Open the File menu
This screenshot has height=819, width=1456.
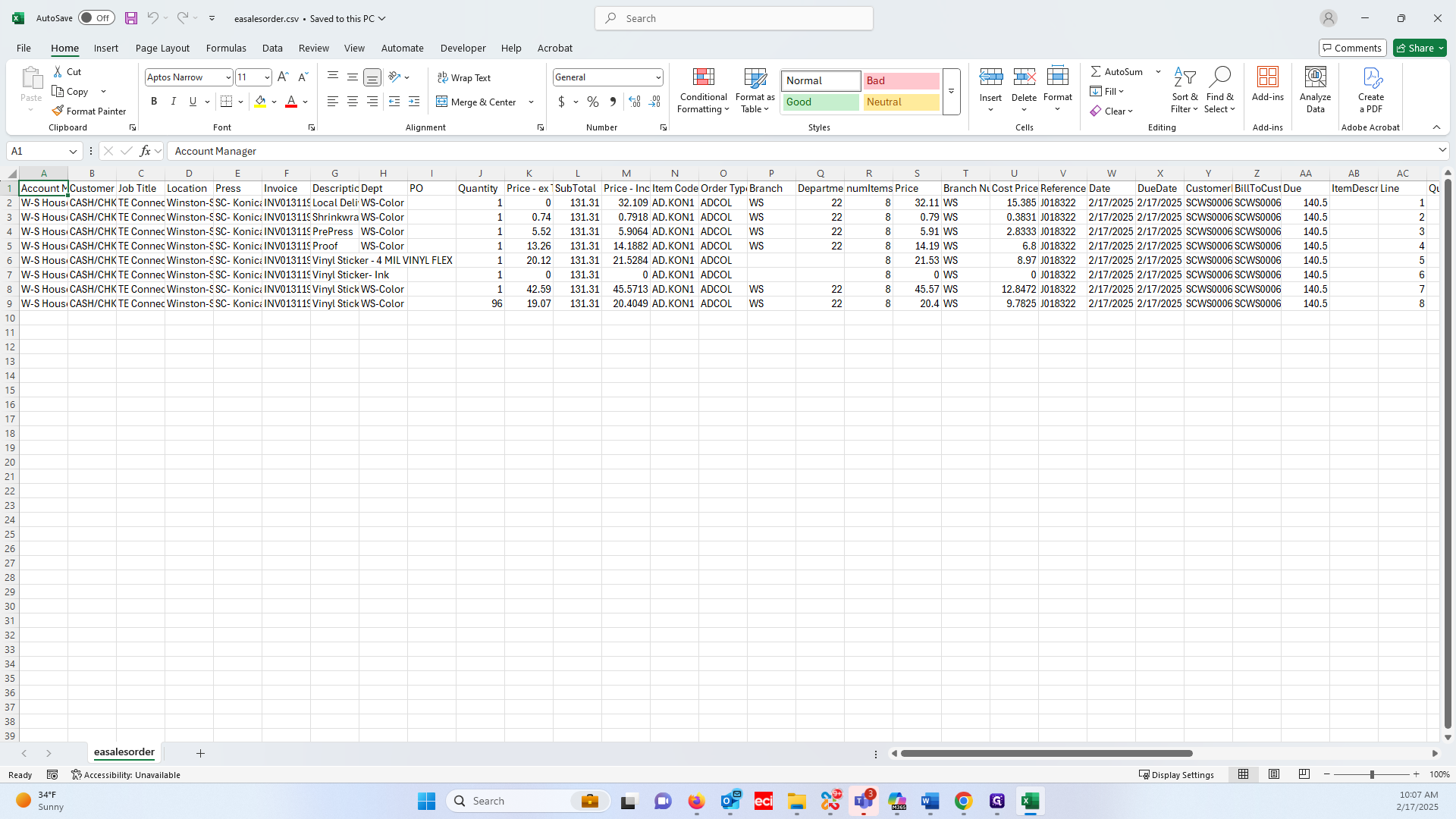24,48
